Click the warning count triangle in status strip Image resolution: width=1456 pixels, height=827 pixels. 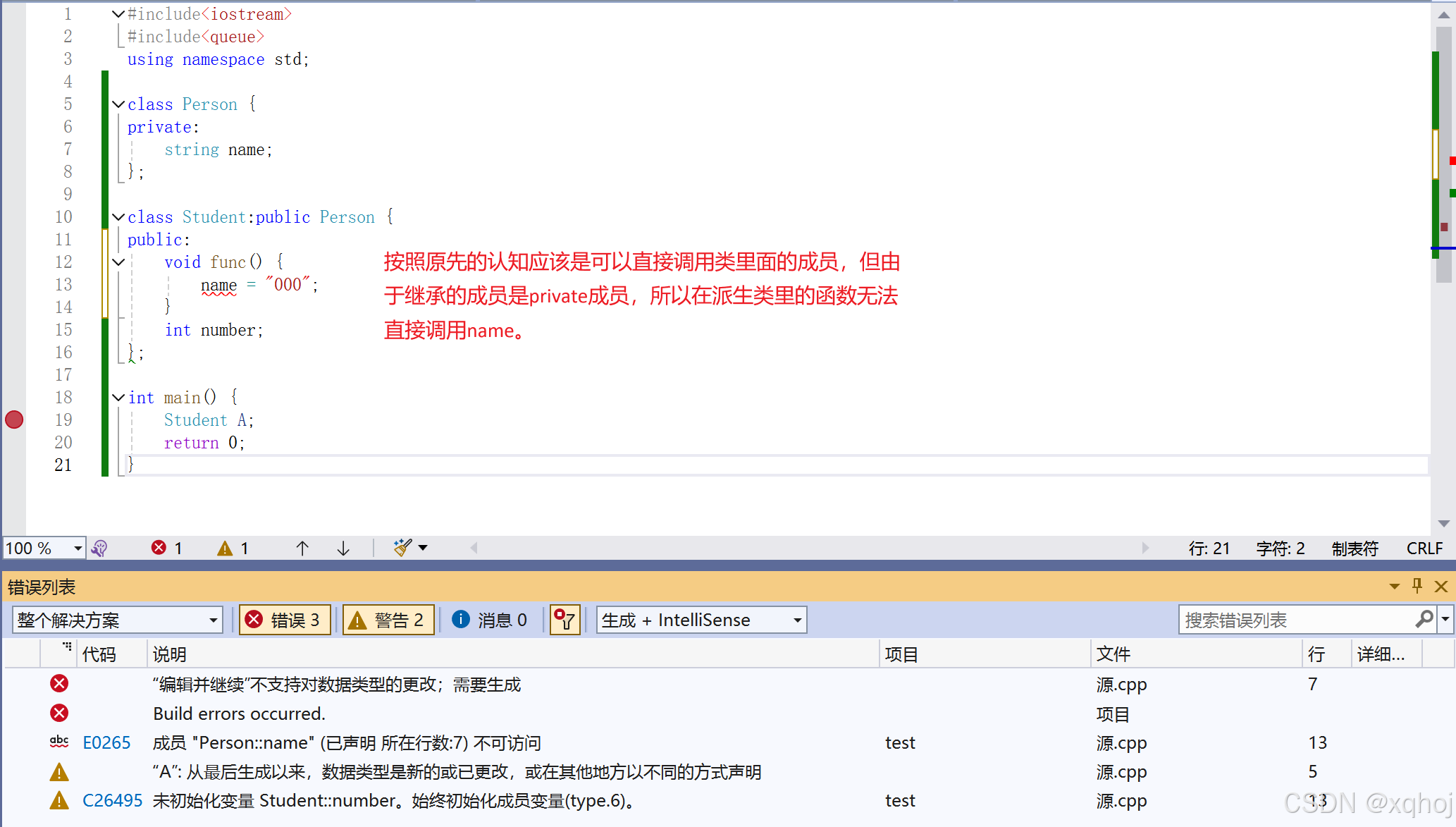point(225,548)
